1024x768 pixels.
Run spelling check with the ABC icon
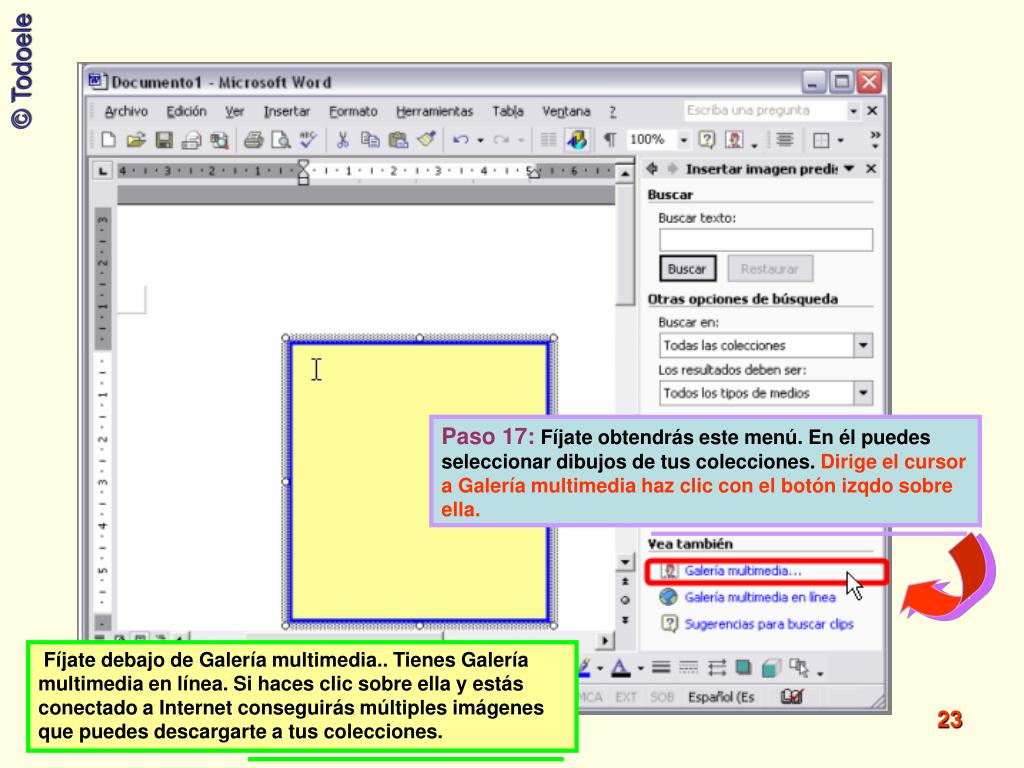pyautogui.click(x=308, y=140)
